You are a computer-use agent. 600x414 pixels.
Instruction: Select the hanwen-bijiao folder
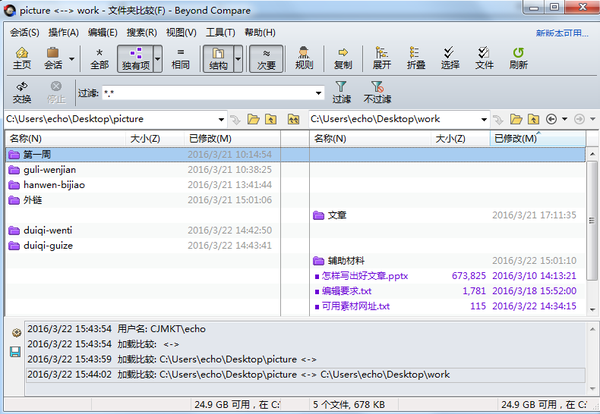pyautogui.click(x=46, y=185)
